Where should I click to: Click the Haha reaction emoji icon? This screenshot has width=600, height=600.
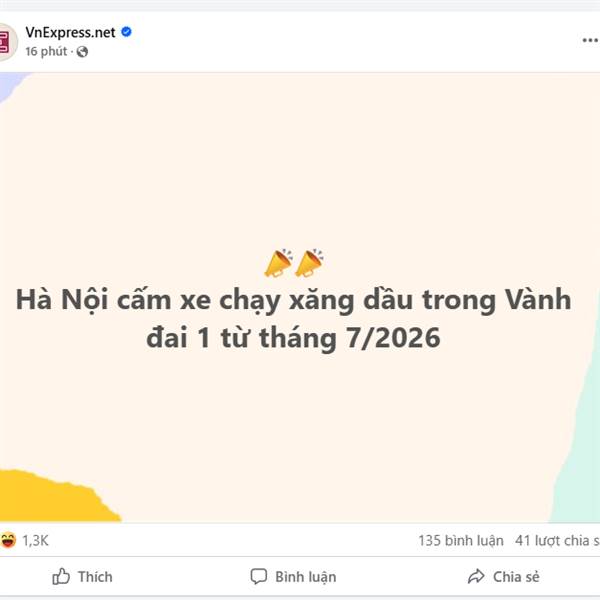point(8,540)
